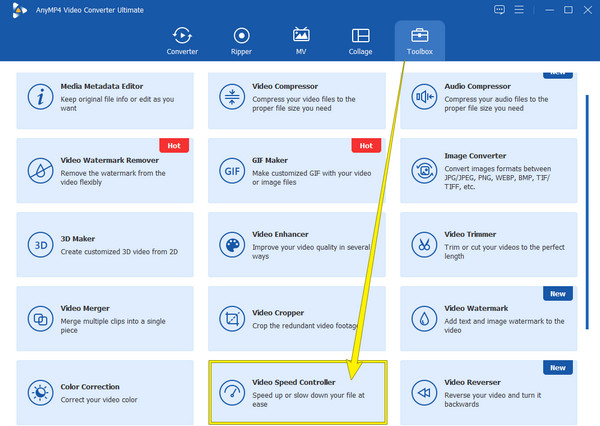The height and width of the screenshot is (426, 600).
Task: Open the Converter tab
Action: click(182, 41)
